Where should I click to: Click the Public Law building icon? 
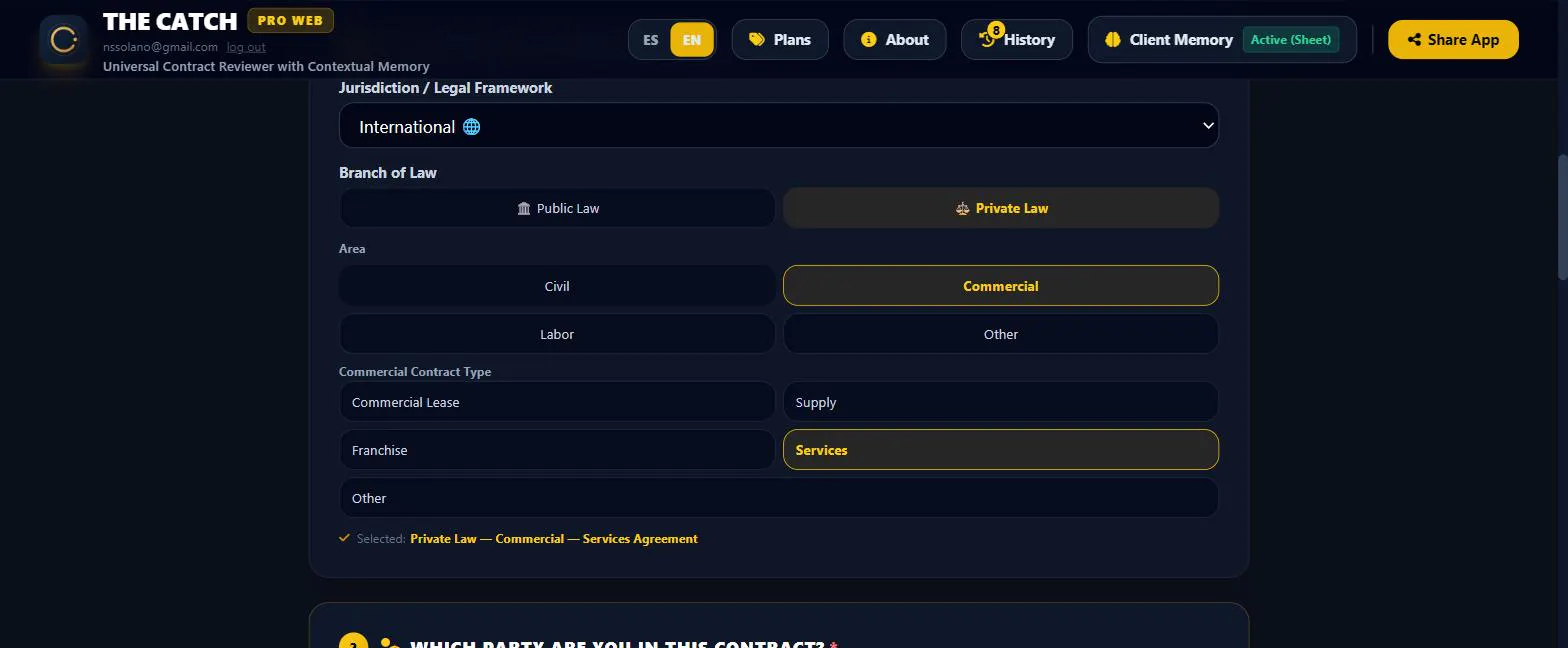click(x=524, y=208)
